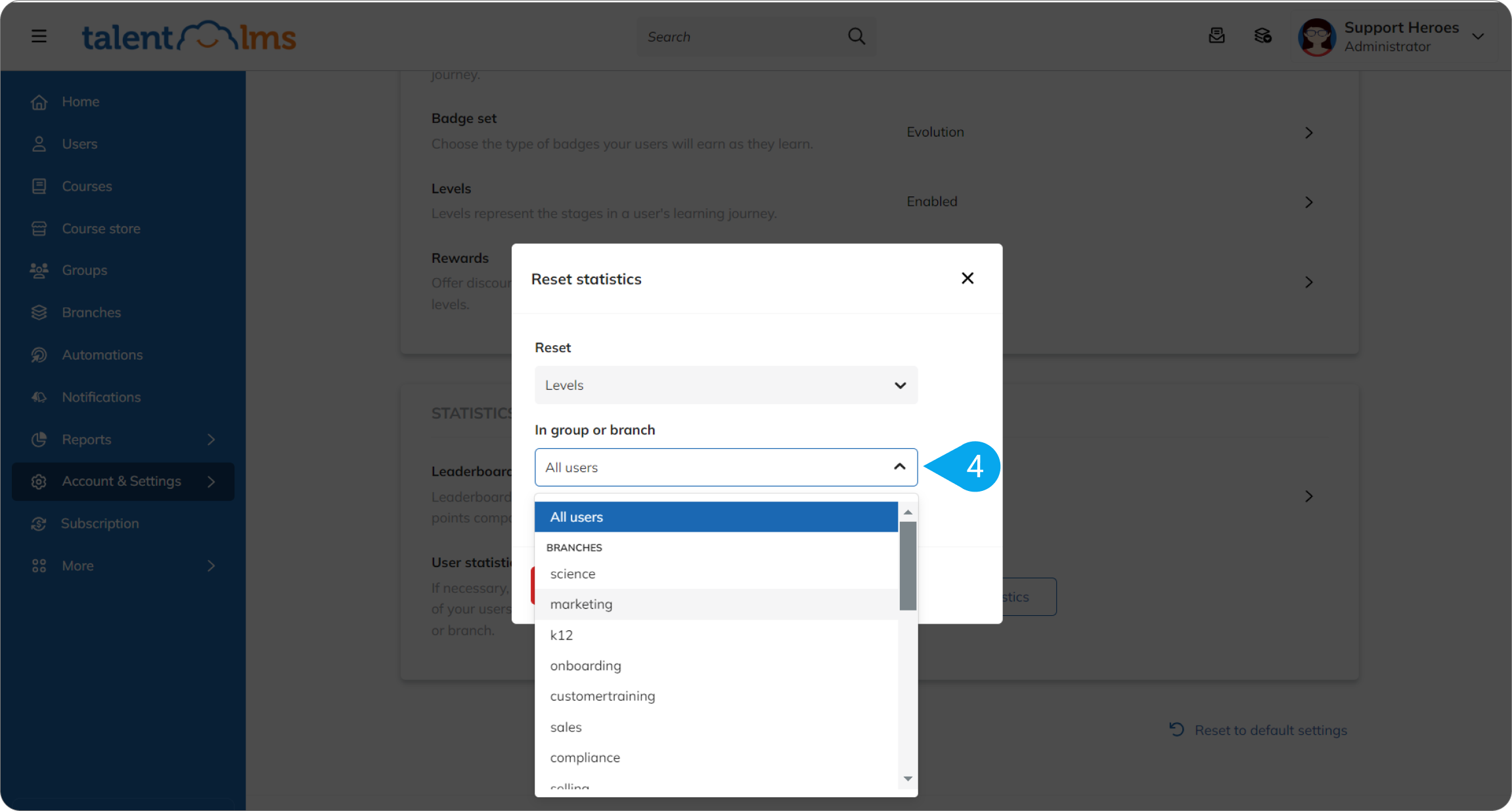Image resolution: width=1512 pixels, height=811 pixels.
Task: Open Reports in the sidebar
Action: [x=86, y=440]
